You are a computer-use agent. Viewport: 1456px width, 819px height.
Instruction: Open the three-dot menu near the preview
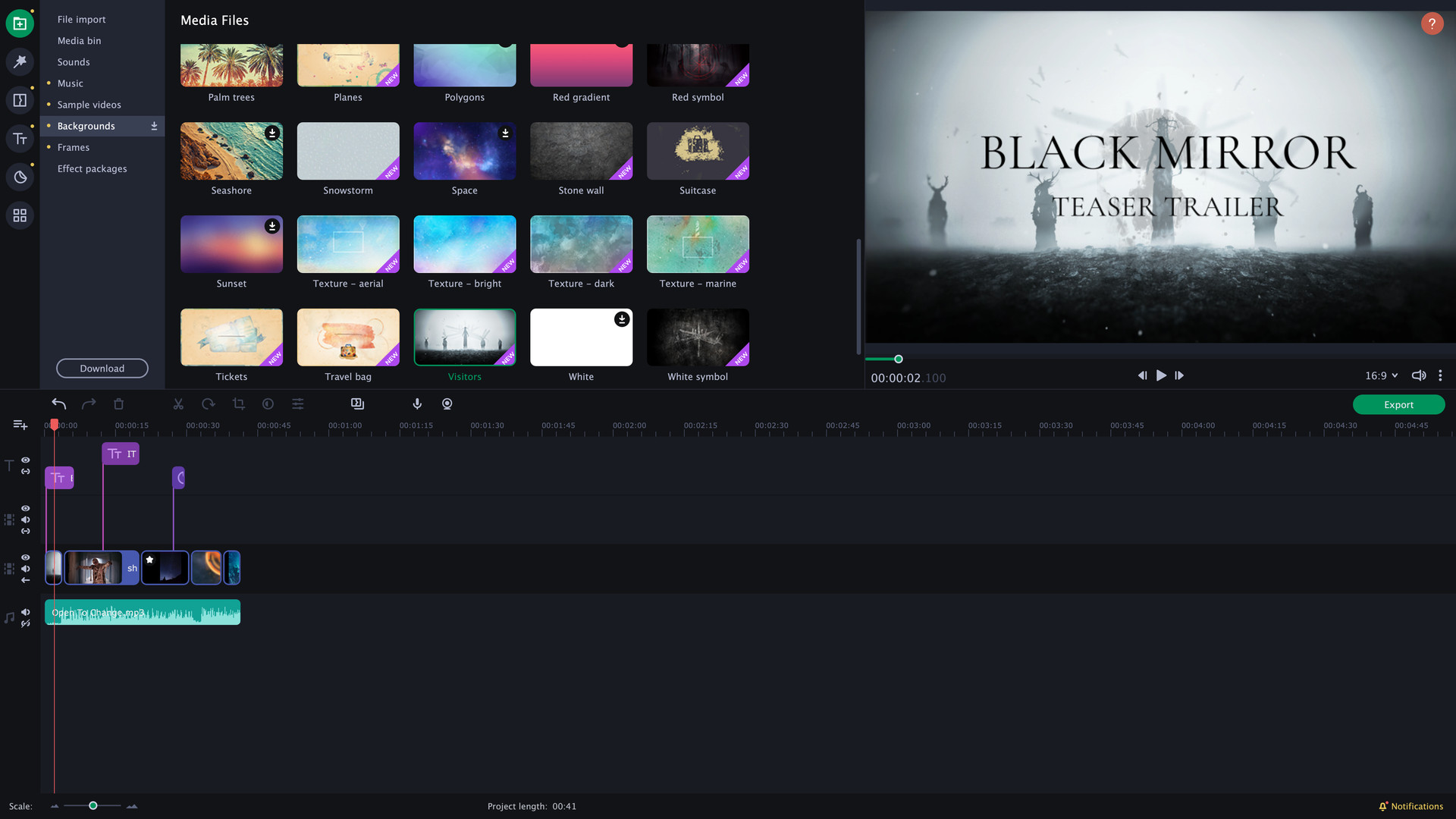pyautogui.click(x=1440, y=375)
